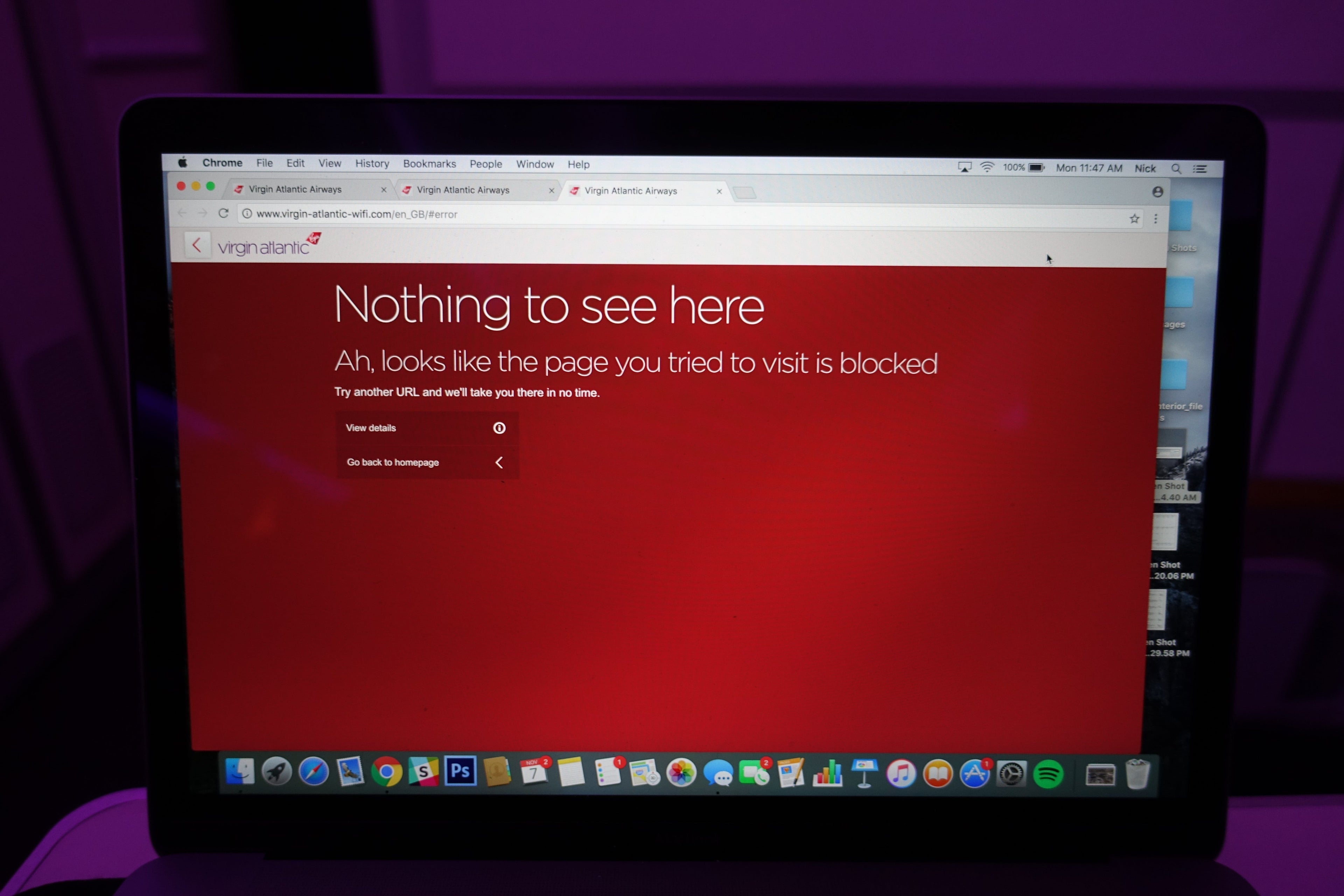The image size is (1344, 896).
Task: Open Safari from the dock
Action: (314, 771)
